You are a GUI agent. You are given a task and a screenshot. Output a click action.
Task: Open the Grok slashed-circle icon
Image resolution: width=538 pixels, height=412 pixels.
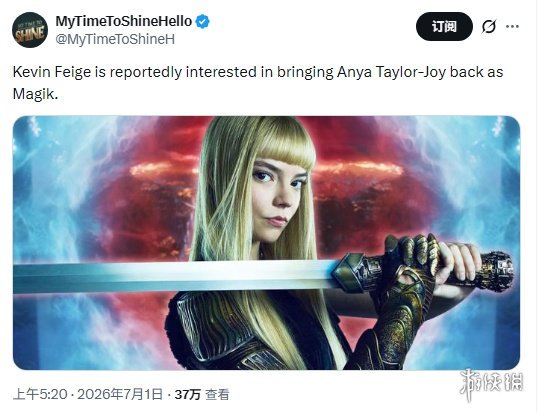pyautogui.click(x=488, y=26)
